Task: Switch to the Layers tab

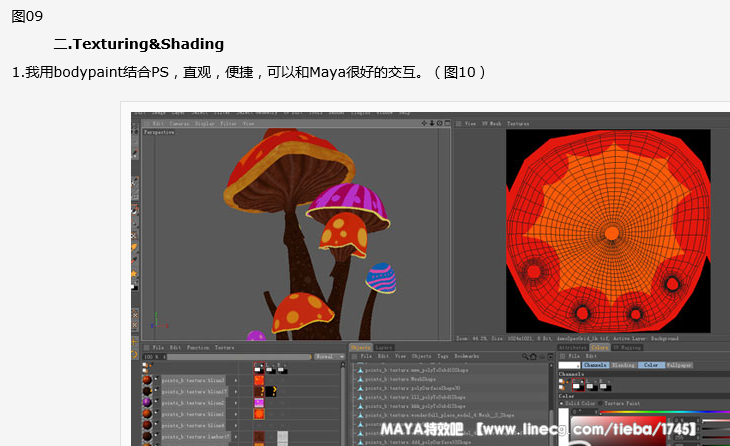Action: 384,348
